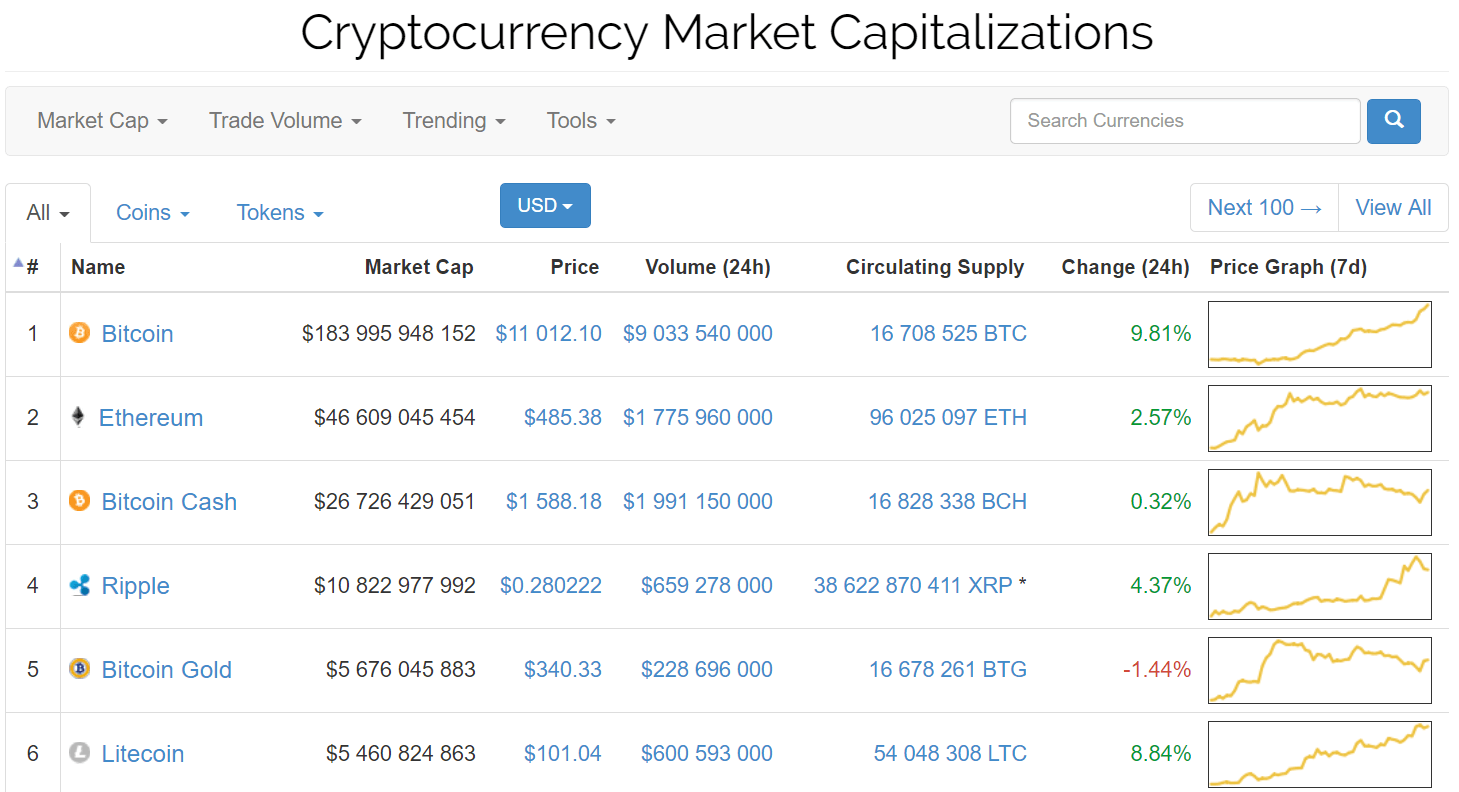The height and width of the screenshot is (792, 1459).
Task: Click Bitcoin market cap $183 995 948 152
Action: (389, 334)
